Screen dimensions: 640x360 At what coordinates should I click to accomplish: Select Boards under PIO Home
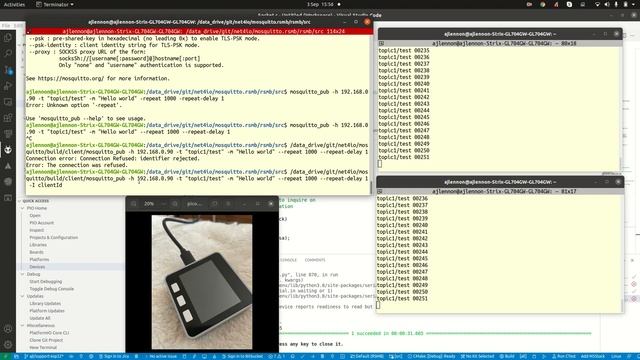[36, 252]
